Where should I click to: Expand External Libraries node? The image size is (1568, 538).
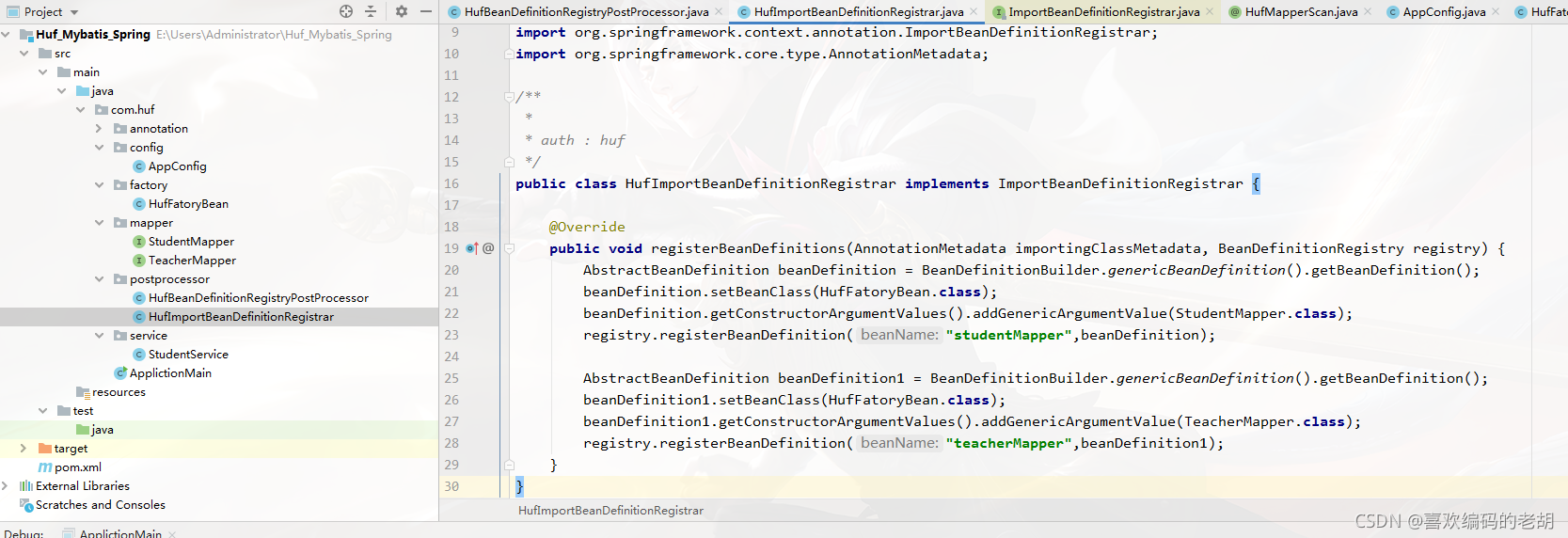click(x=6, y=486)
